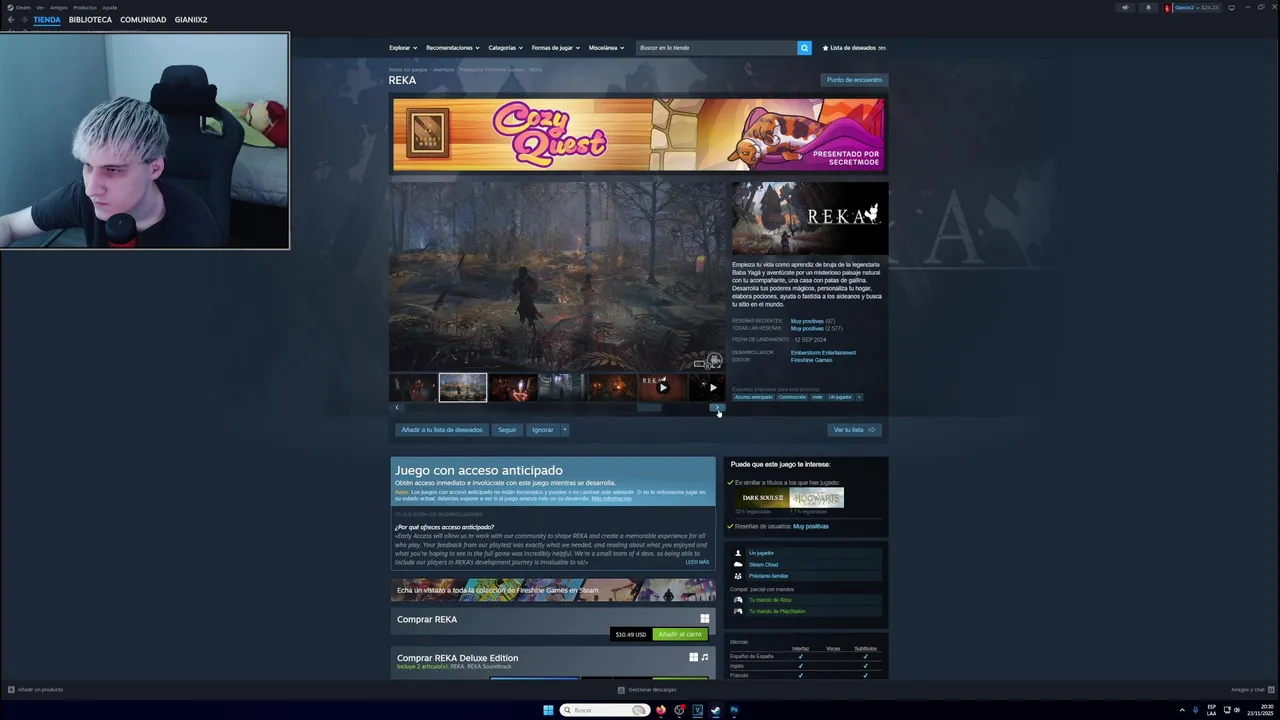Click the Steam logo menu
The height and width of the screenshot is (720, 1280).
pos(19,7)
